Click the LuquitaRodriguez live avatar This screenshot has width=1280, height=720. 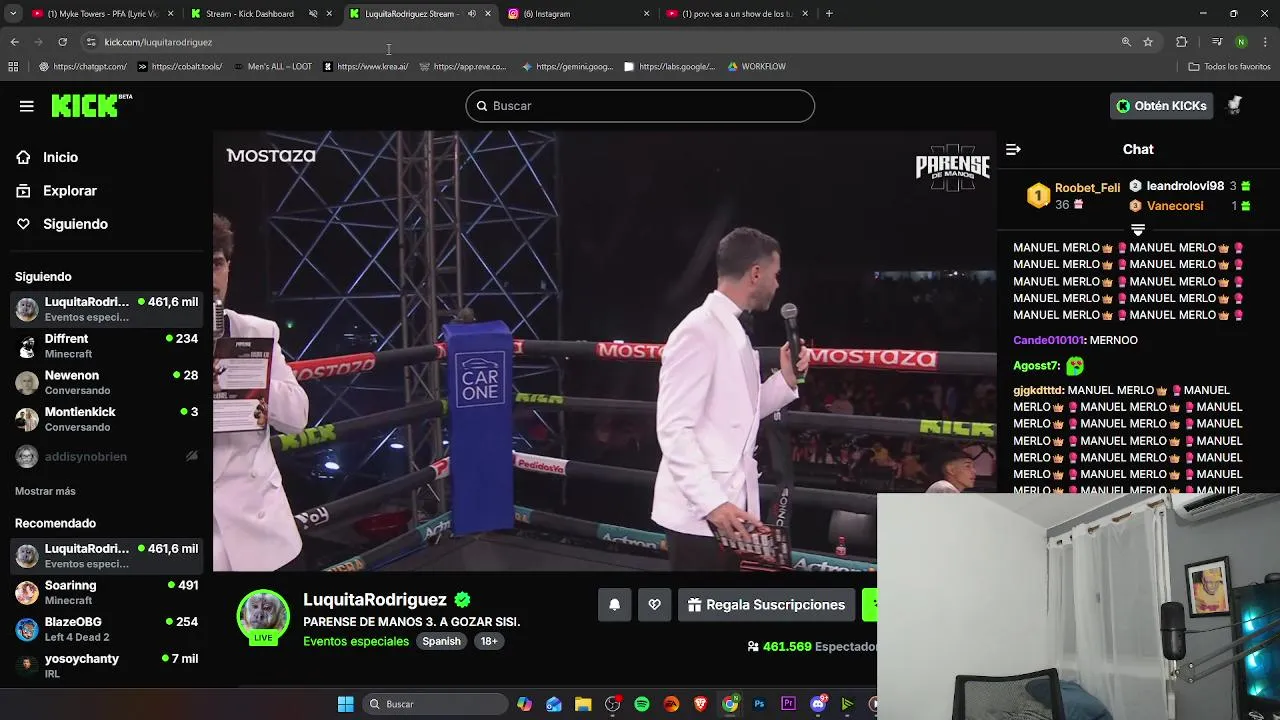click(263, 616)
